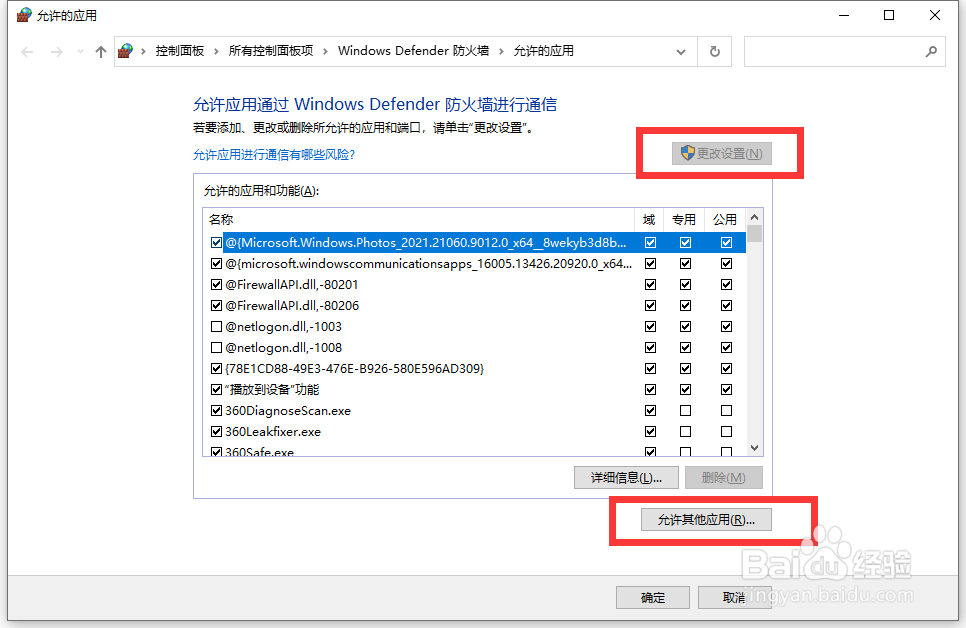This screenshot has width=966, height=628.
Task: Toggle the Microsoft.Windows.Photos app checkbox
Action: click(x=216, y=243)
